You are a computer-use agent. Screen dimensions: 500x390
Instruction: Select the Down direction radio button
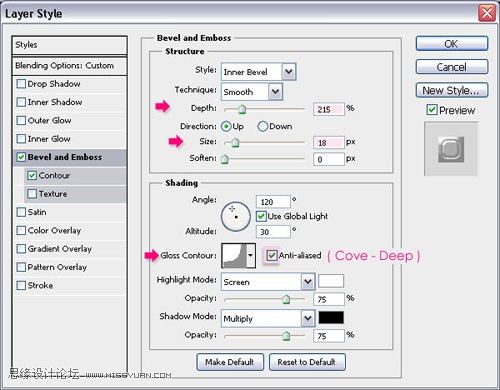(263, 126)
